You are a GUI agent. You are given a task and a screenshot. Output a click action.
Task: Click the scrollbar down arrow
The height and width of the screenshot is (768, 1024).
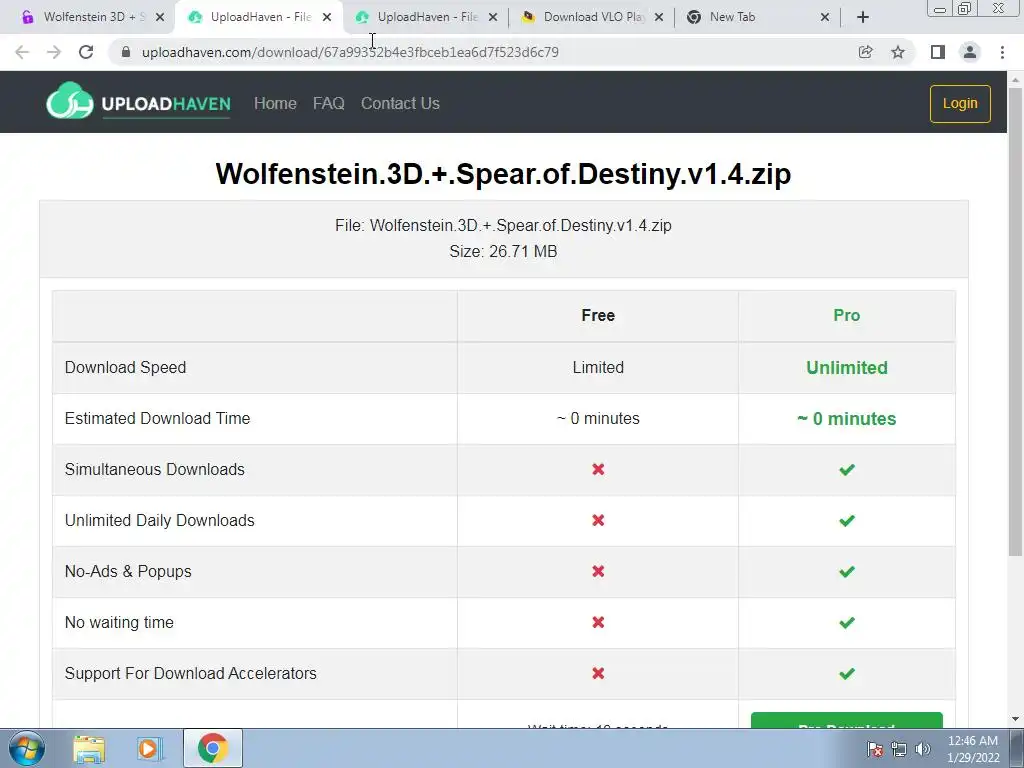click(x=1015, y=719)
